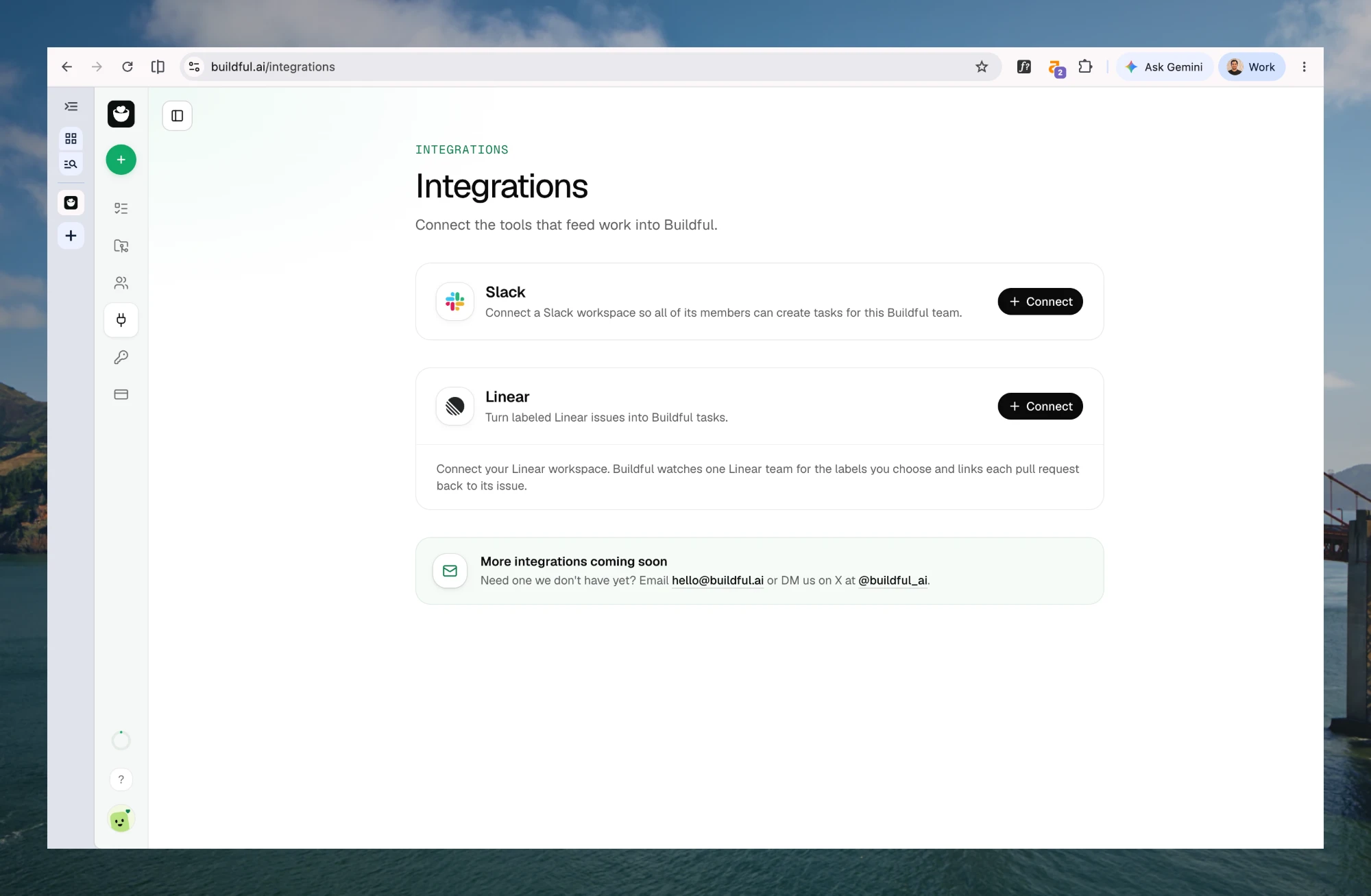The image size is (1371, 896).
Task: Open the repositories folder sidebar icon
Action: [x=121, y=246]
